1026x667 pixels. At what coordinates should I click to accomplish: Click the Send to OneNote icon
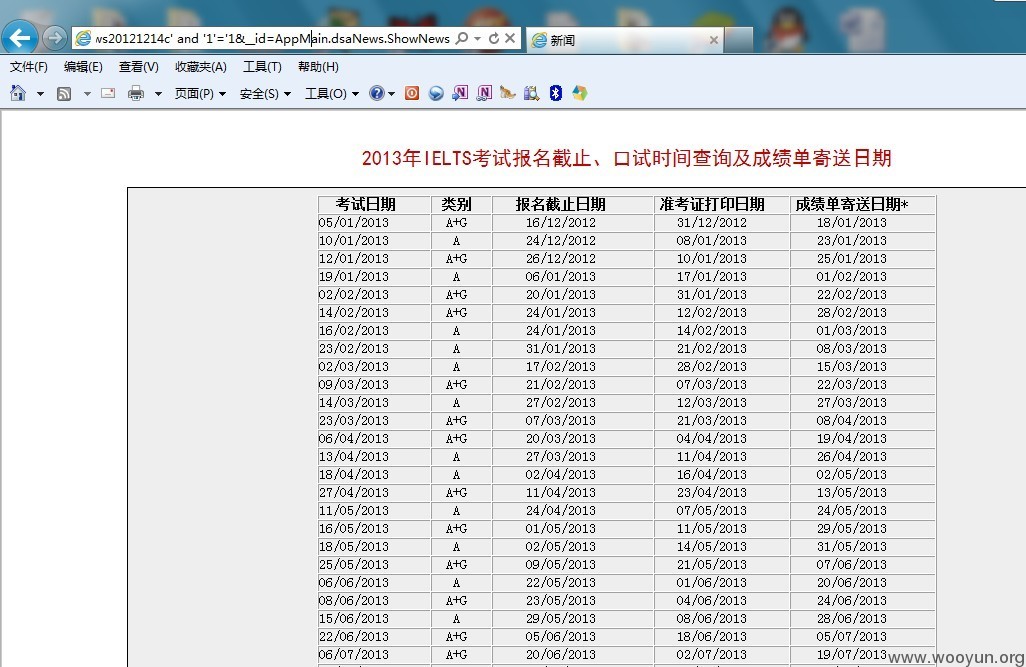[460, 94]
